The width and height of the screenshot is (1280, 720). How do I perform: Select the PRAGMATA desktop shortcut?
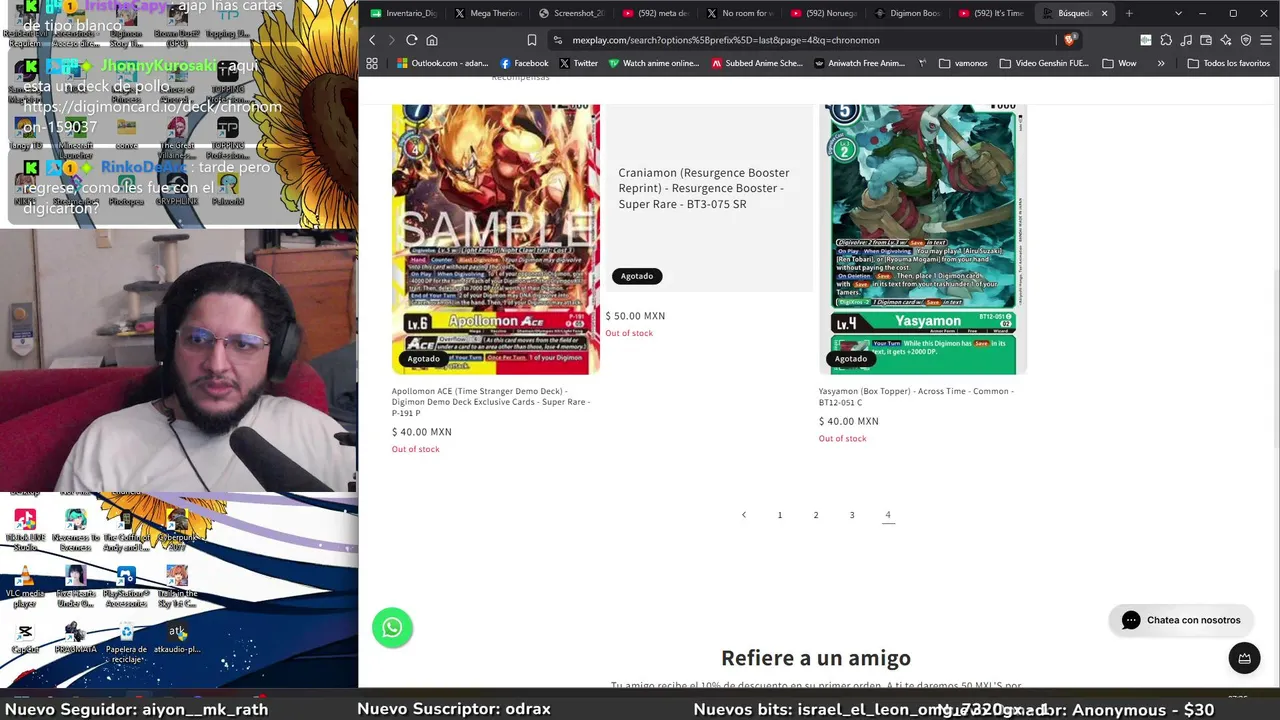tap(75, 638)
